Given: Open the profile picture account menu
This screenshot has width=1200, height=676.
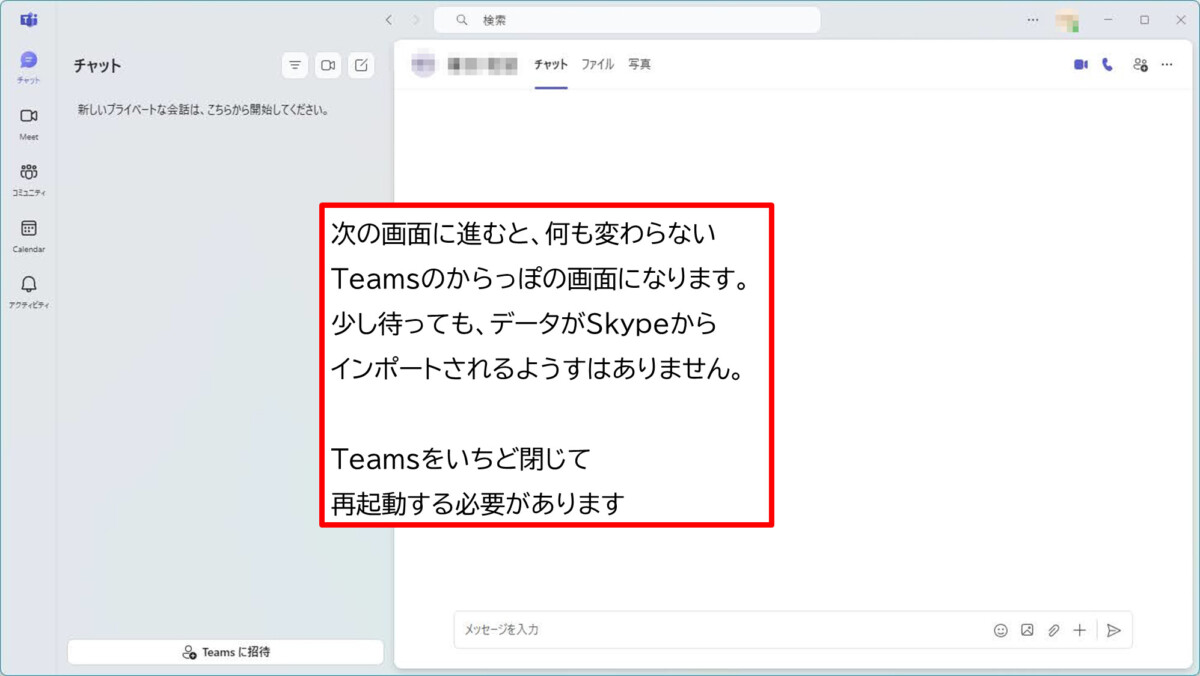Looking at the screenshot, I should (x=1067, y=20).
